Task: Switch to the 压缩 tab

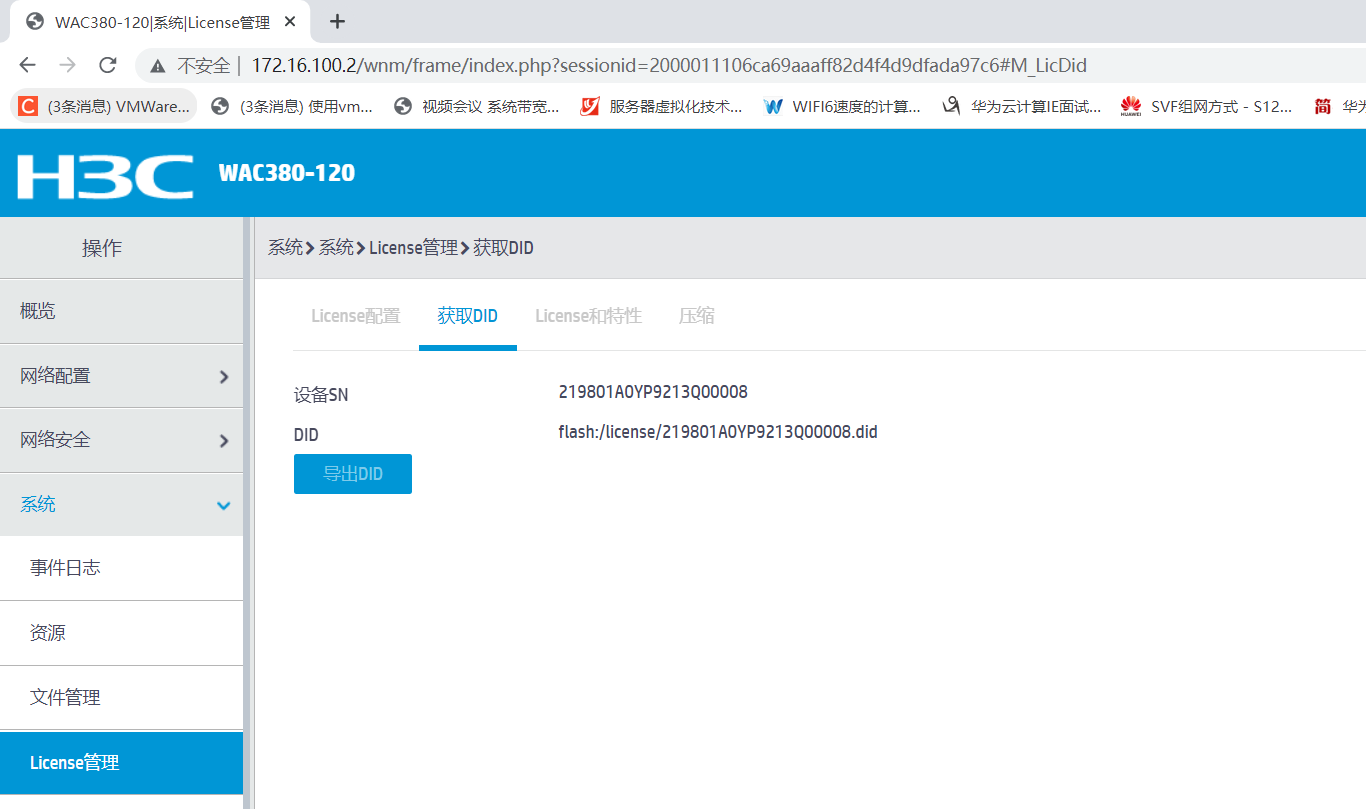Action: point(697,316)
